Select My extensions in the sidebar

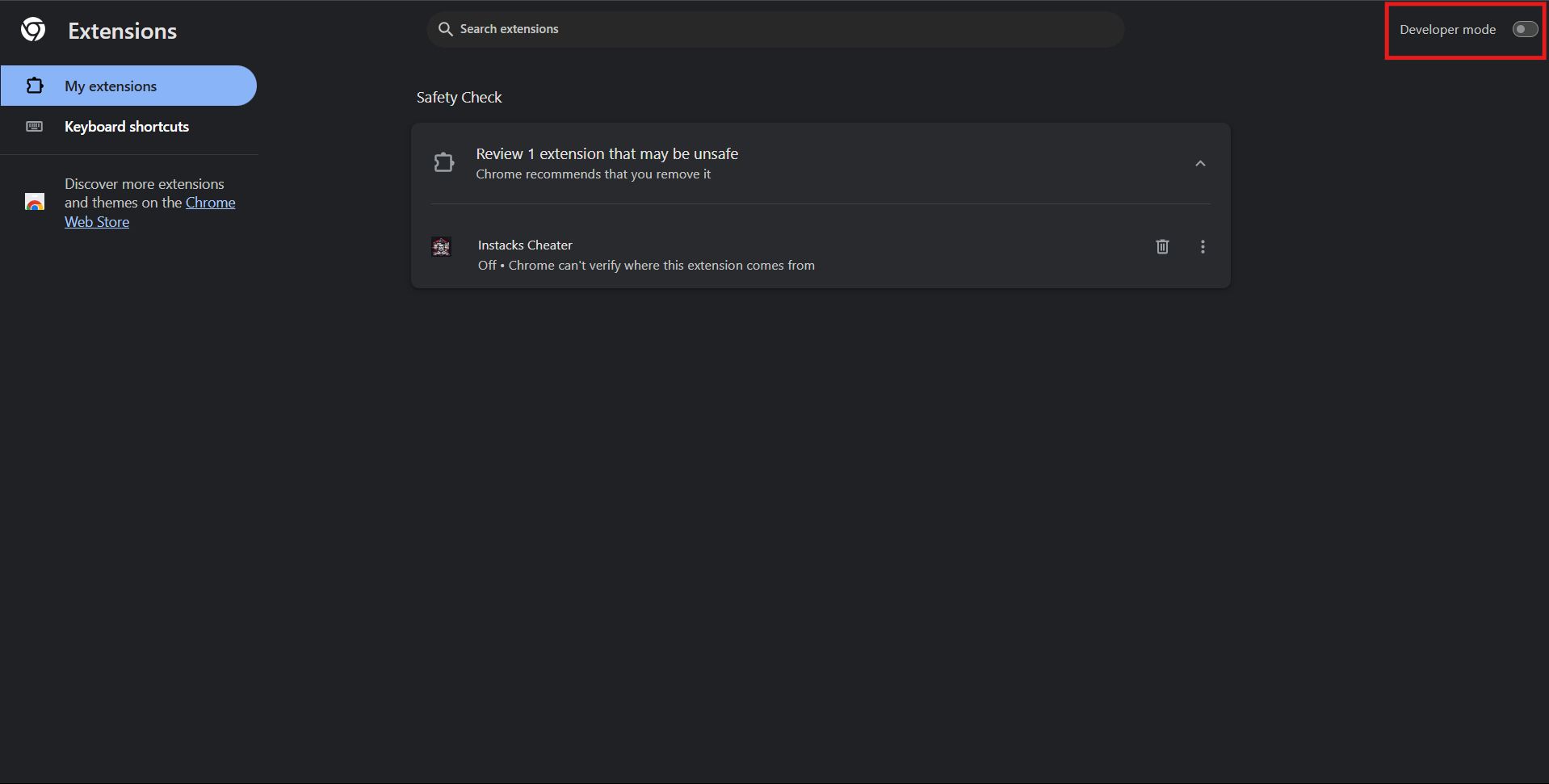point(111,86)
